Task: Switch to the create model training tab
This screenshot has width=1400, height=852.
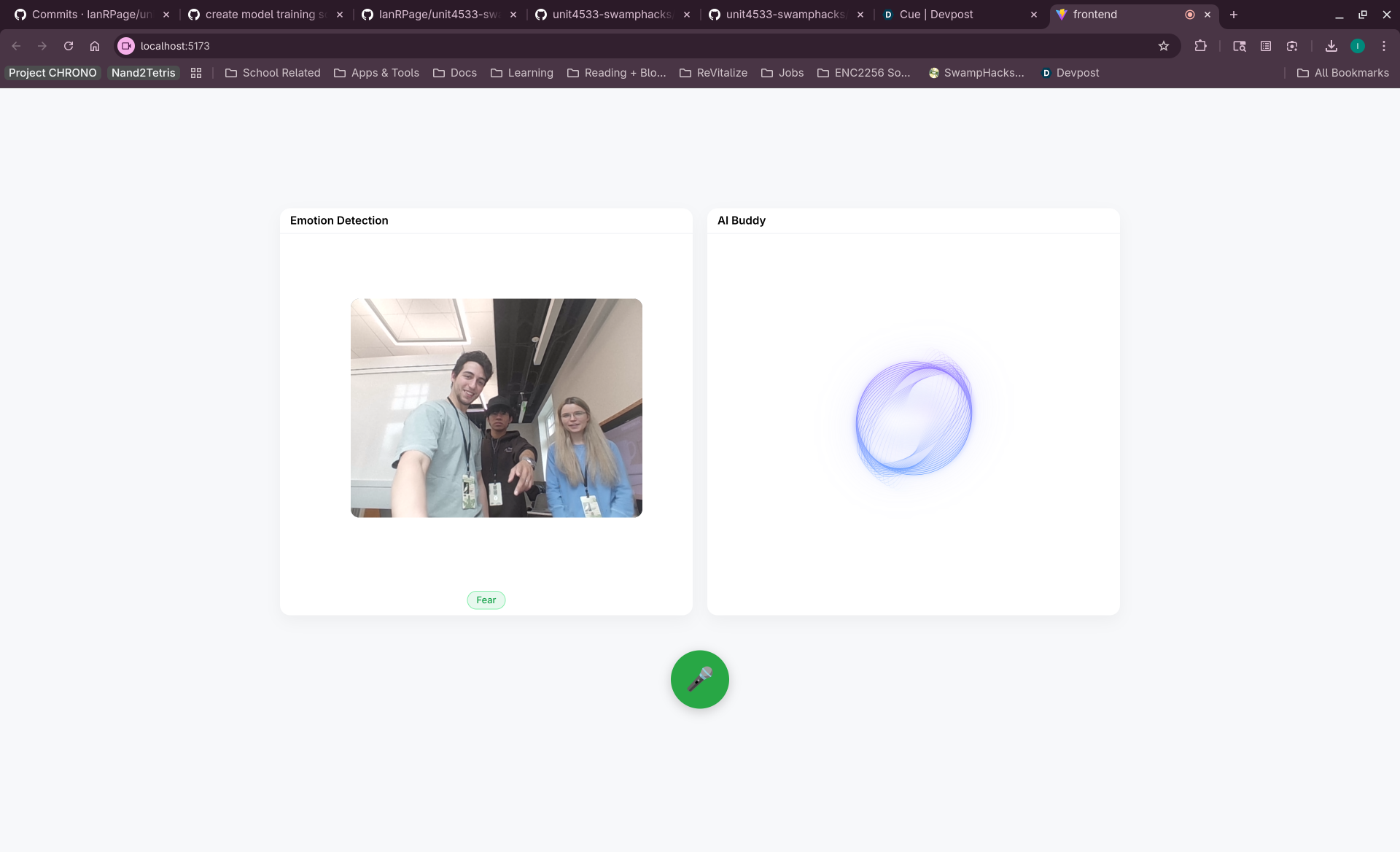Action: click(x=259, y=15)
